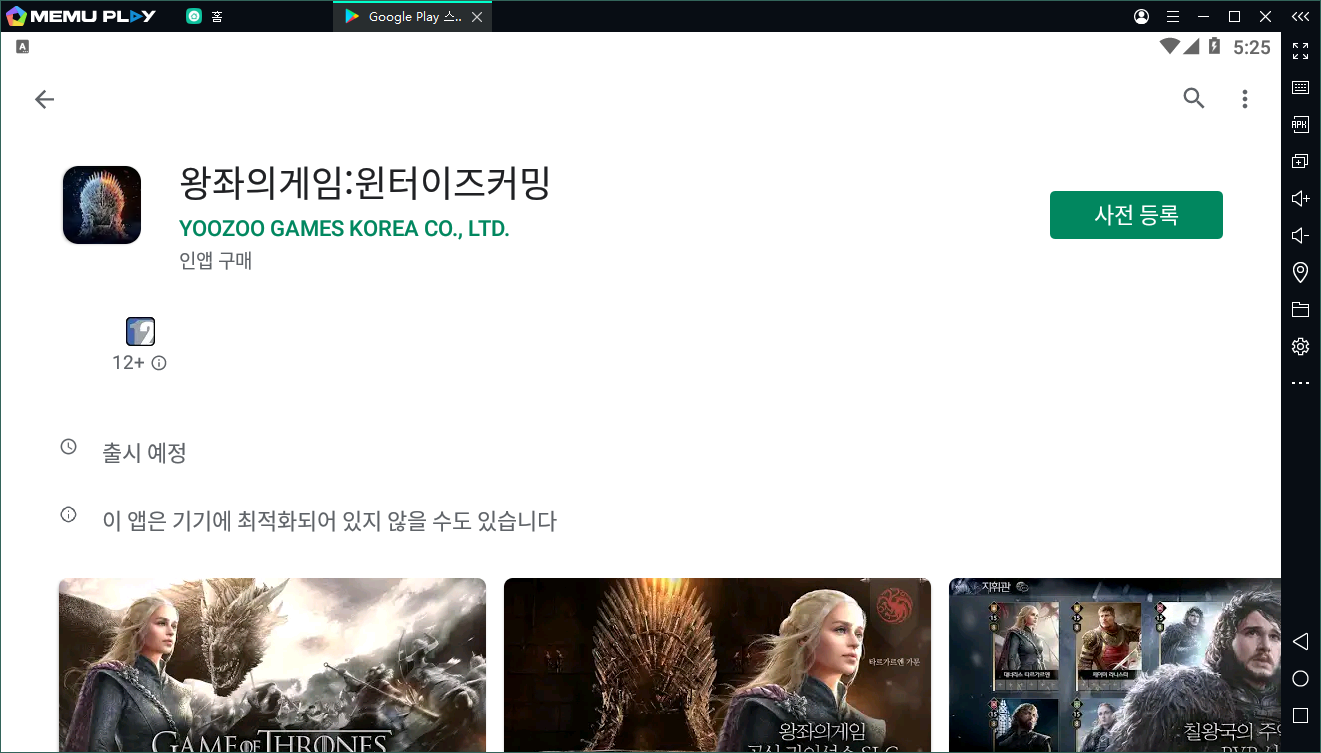Open MEmu settings gear icon
Screen dimensions: 1321x753
[x=1300, y=346]
